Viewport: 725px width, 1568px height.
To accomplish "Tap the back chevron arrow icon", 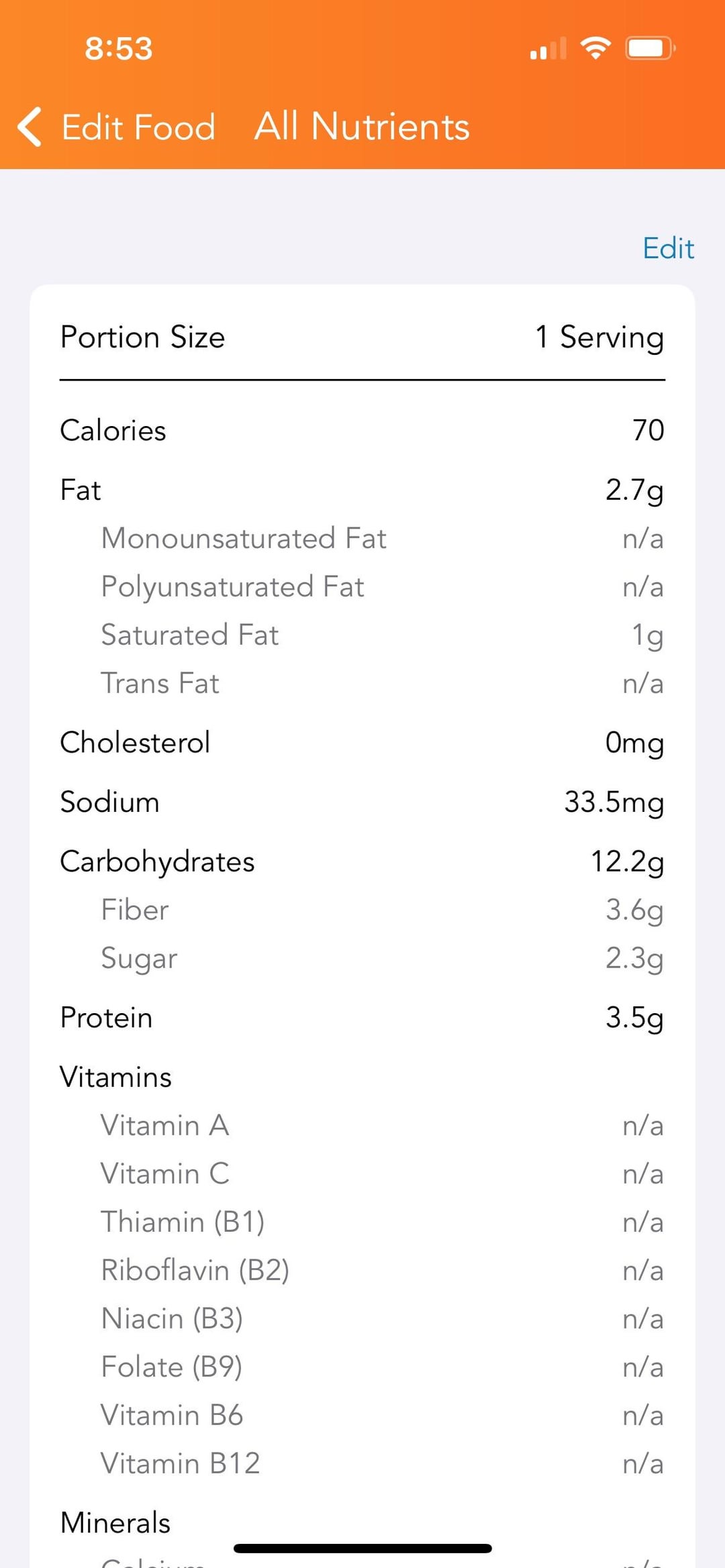I will tap(30, 127).
